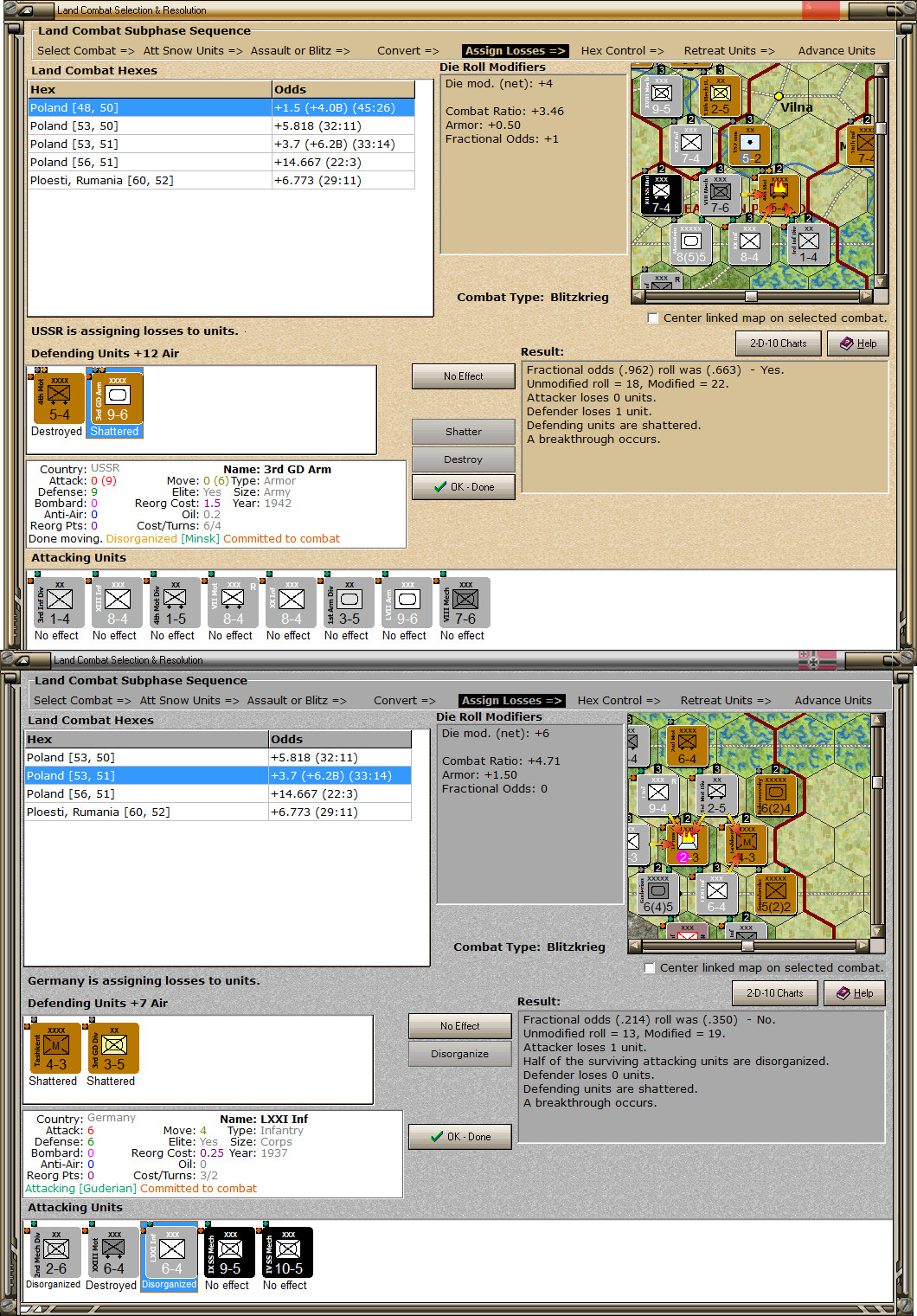Confirm OK - Done in USSR losses window

click(x=464, y=487)
